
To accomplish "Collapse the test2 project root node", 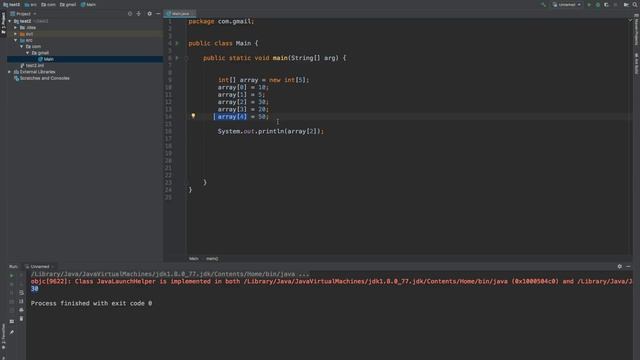I will (10, 21).
